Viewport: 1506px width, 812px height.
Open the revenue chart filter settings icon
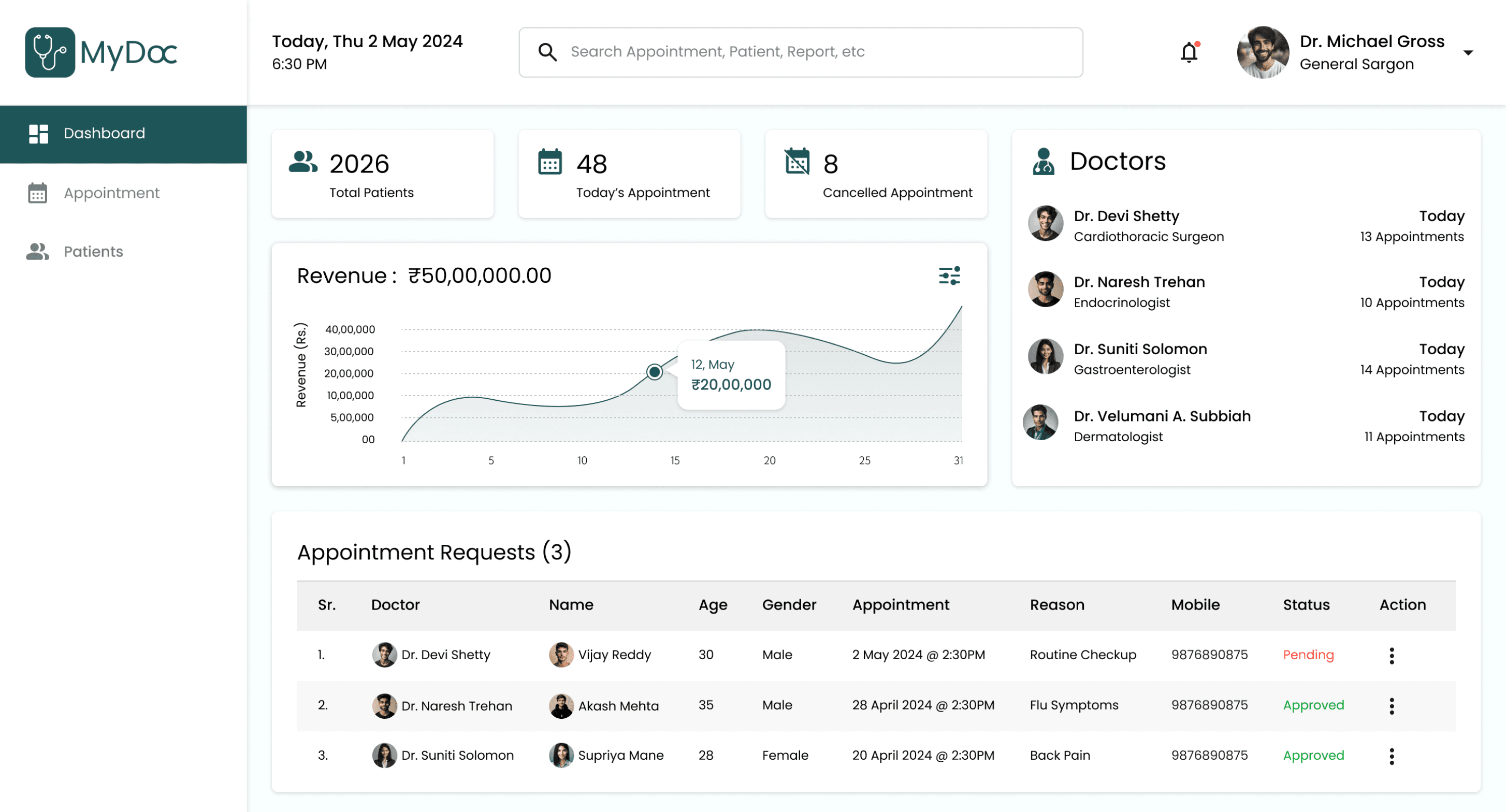point(949,275)
